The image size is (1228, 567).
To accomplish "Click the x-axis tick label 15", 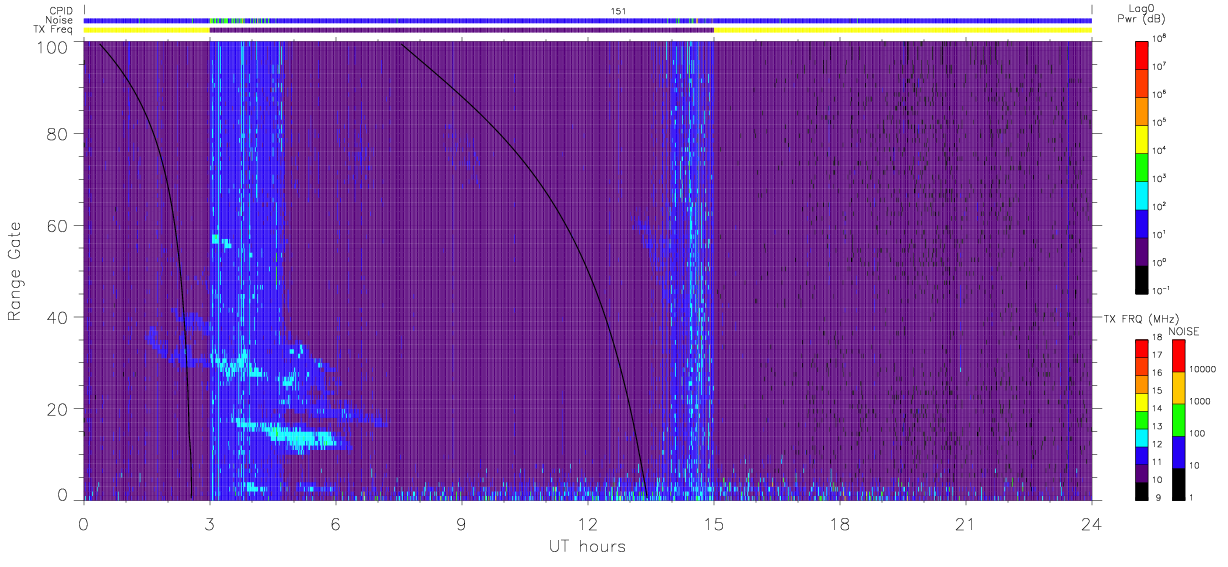I will tap(714, 525).
